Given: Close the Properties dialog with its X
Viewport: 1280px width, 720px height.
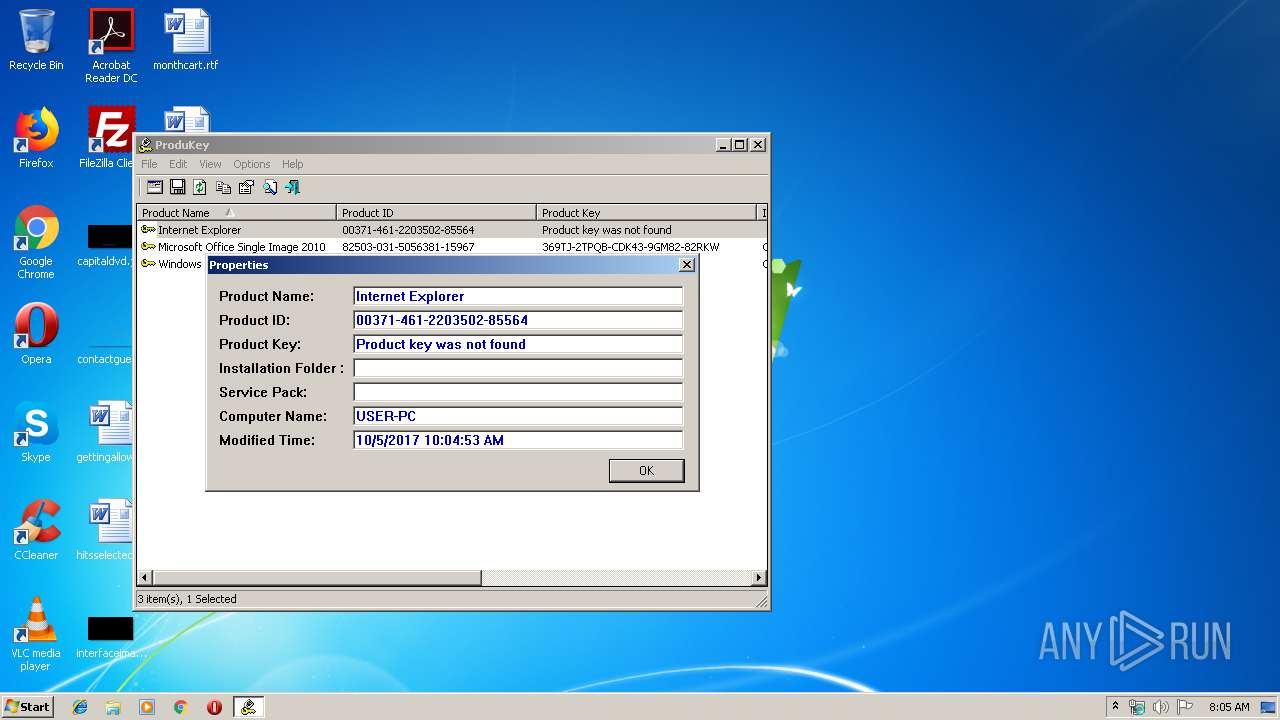Looking at the screenshot, I should (x=686, y=265).
